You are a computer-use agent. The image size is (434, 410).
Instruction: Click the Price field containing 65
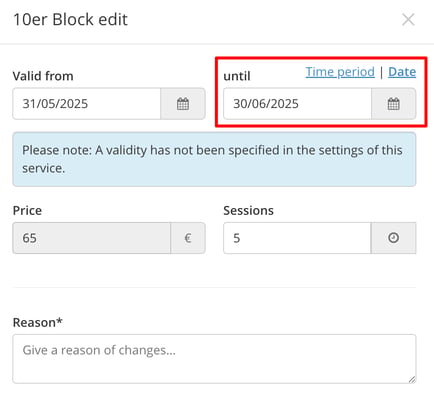tap(92, 238)
